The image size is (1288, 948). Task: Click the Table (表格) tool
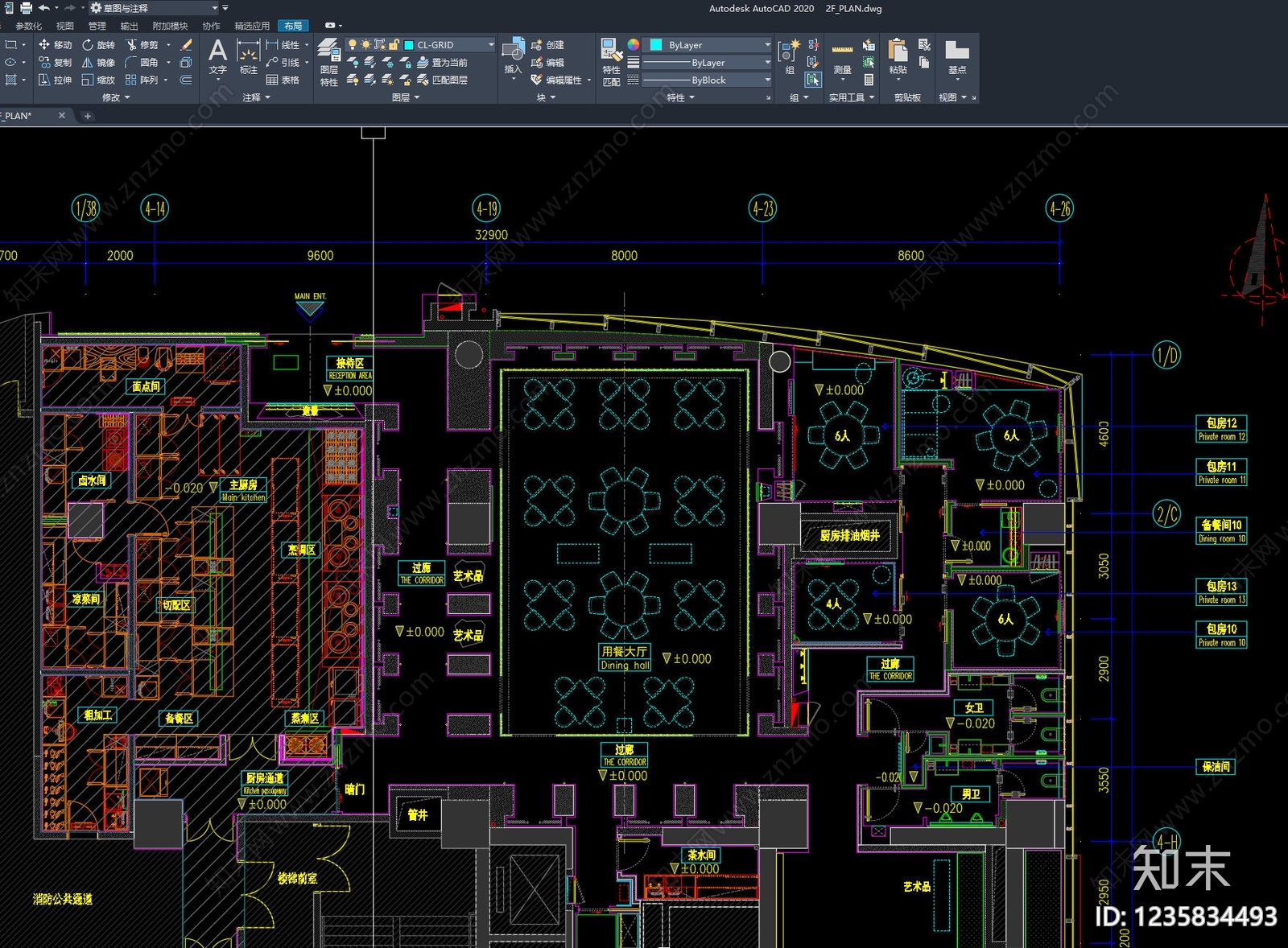[x=283, y=80]
